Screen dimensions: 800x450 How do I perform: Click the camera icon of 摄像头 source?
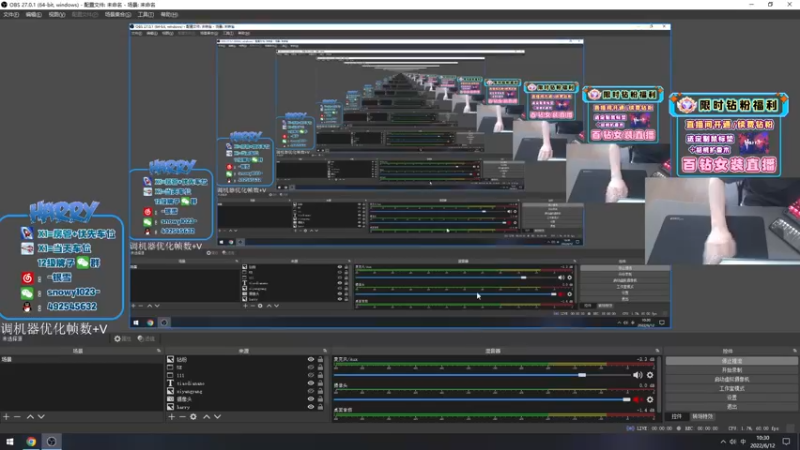[170, 399]
